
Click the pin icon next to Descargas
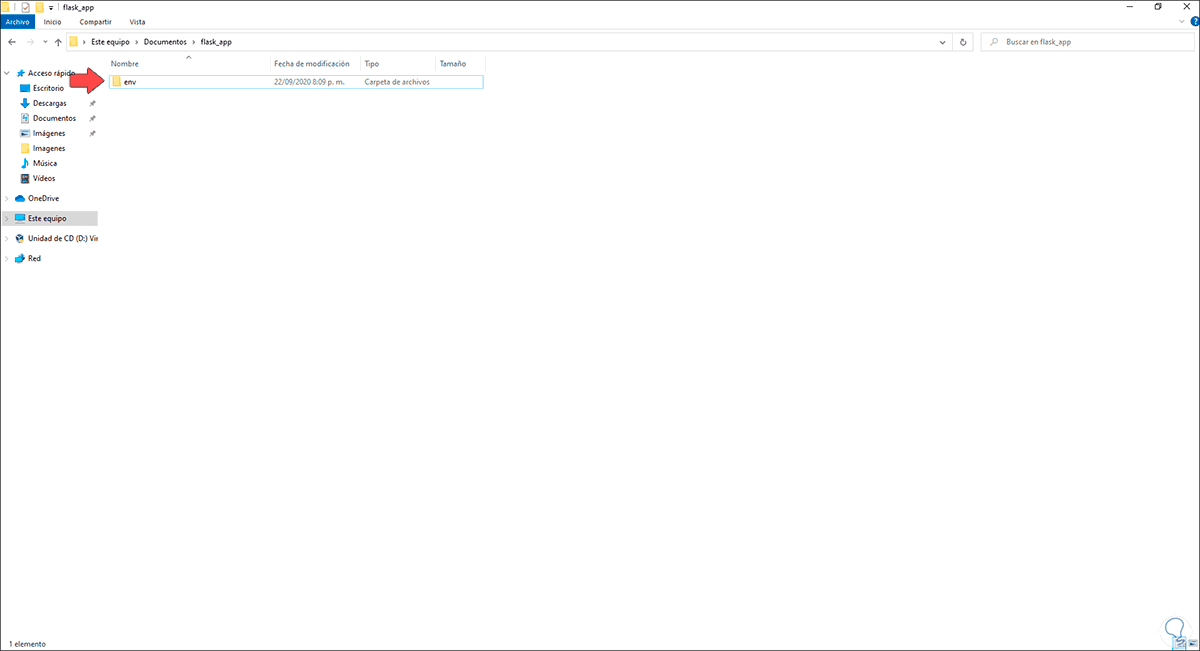tap(92, 103)
